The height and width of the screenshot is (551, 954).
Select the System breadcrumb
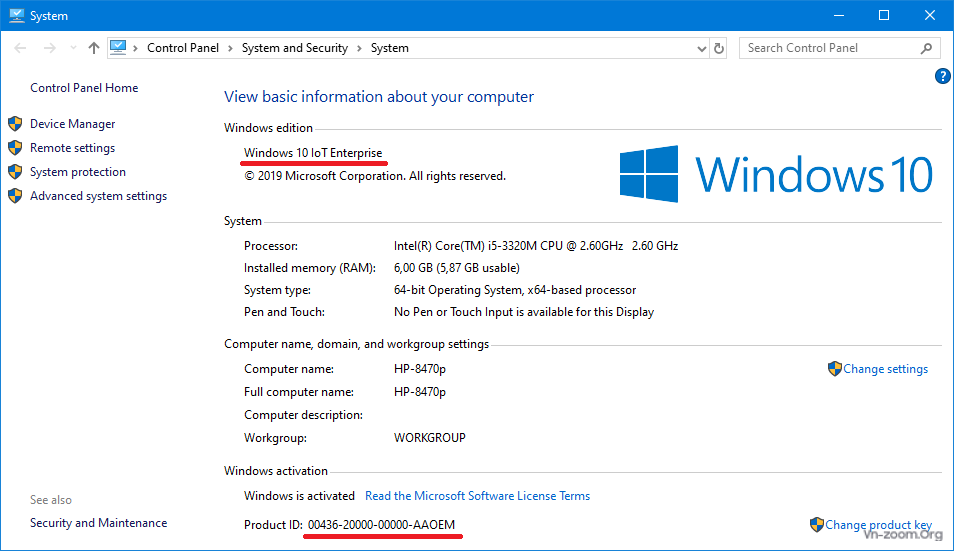pos(389,48)
